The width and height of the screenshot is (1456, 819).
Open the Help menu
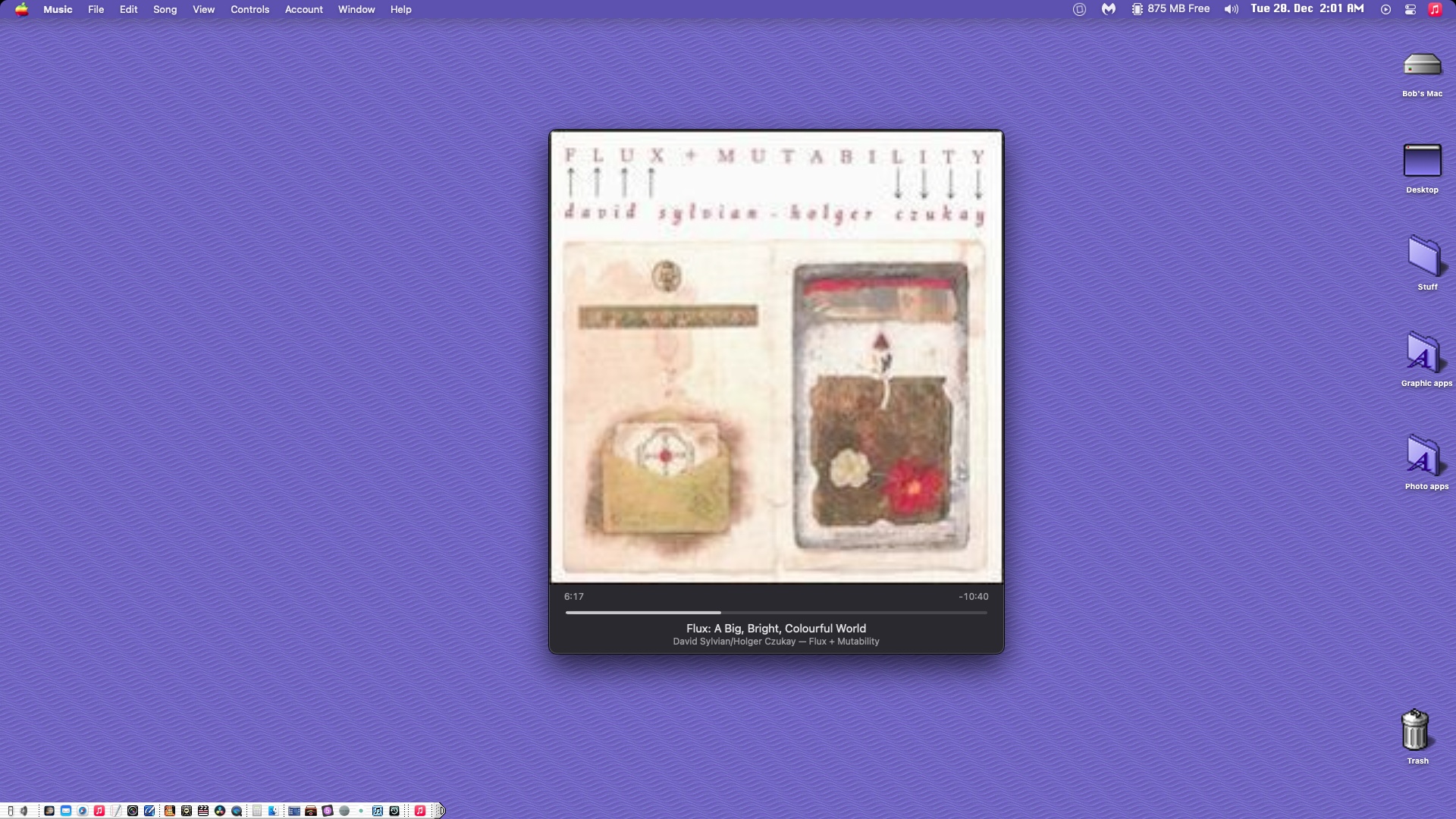400,9
